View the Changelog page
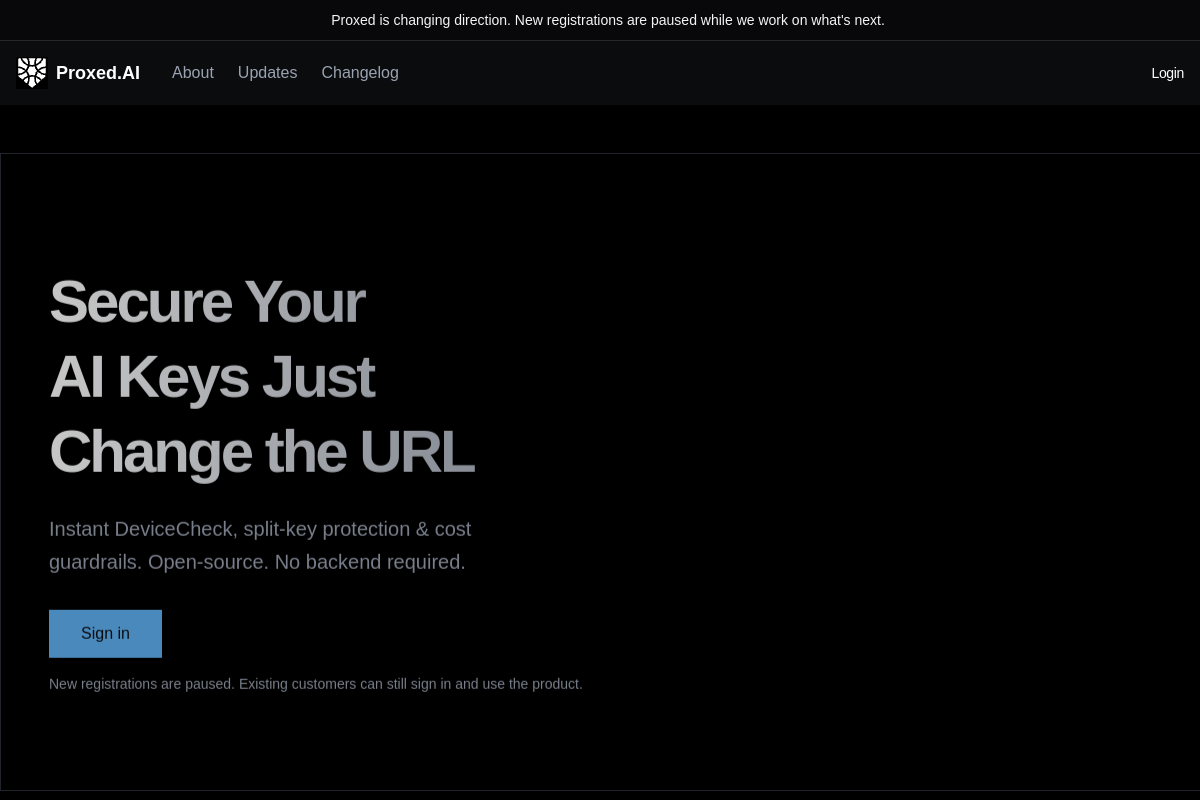This screenshot has height=800, width=1200. click(x=360, y=73)
